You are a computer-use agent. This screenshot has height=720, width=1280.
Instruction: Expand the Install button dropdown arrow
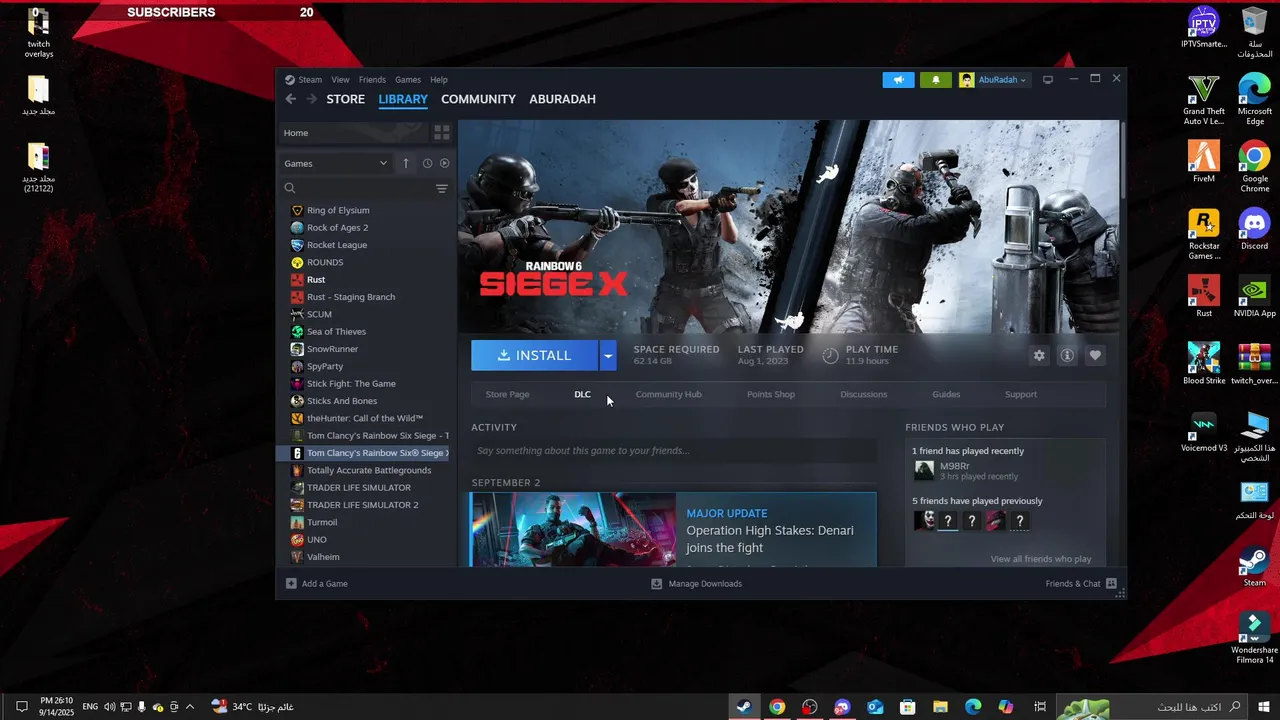click(608, 355)
